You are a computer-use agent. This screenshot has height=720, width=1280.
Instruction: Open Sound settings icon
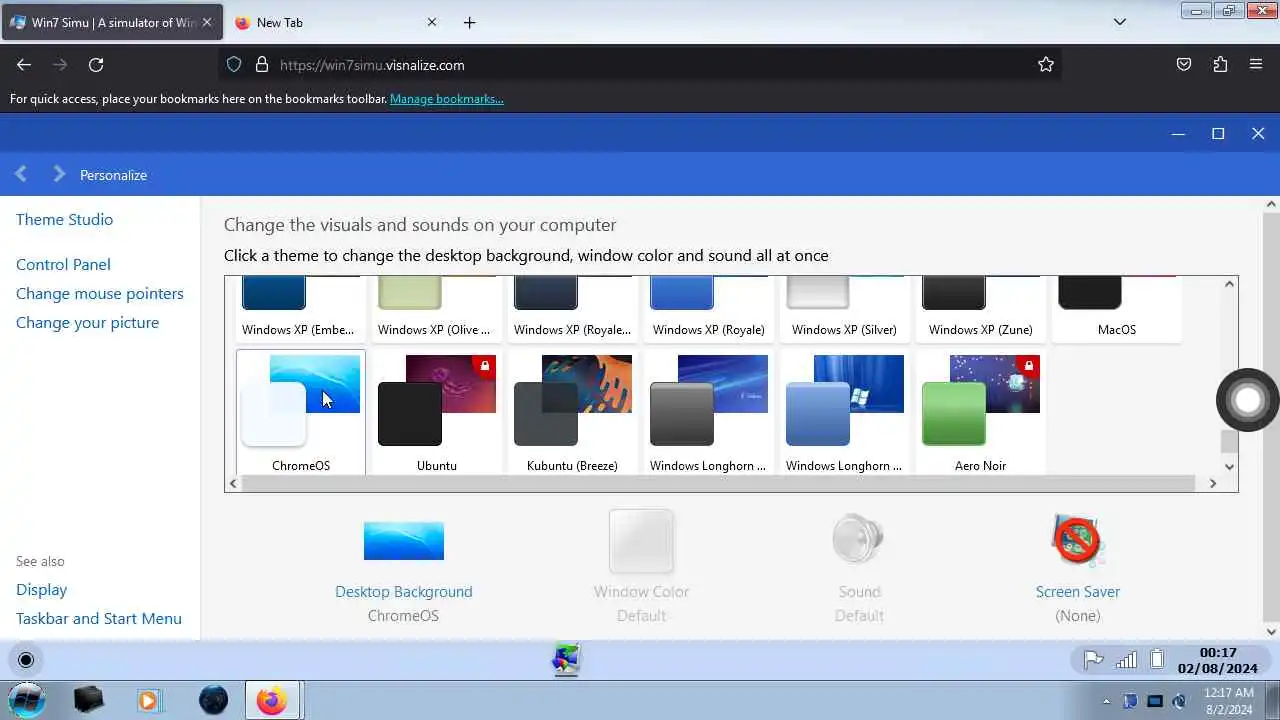tap(859, 539)
